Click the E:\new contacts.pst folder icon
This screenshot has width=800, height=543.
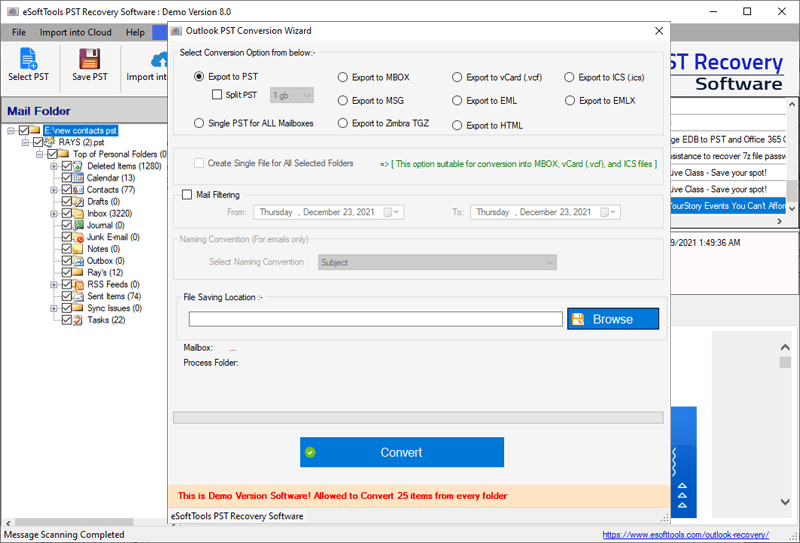35,130
